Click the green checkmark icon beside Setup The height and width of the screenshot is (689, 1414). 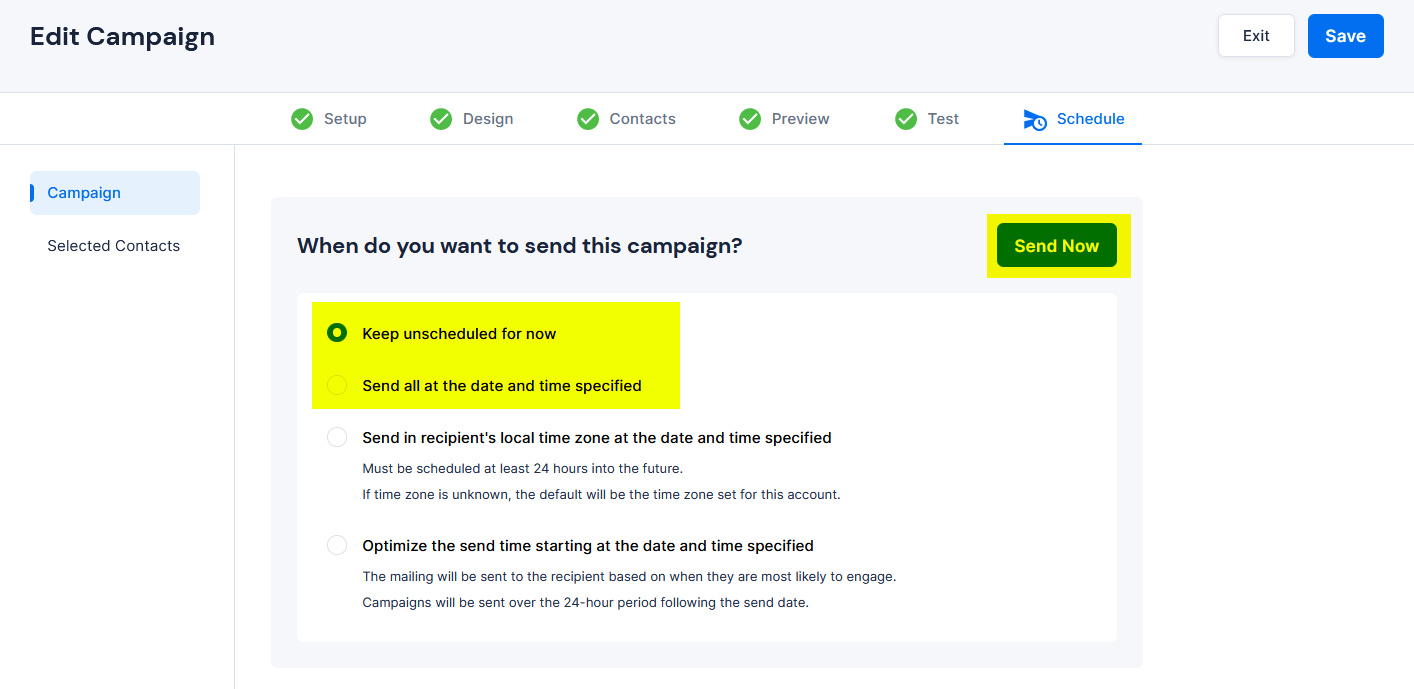point(302,119)
